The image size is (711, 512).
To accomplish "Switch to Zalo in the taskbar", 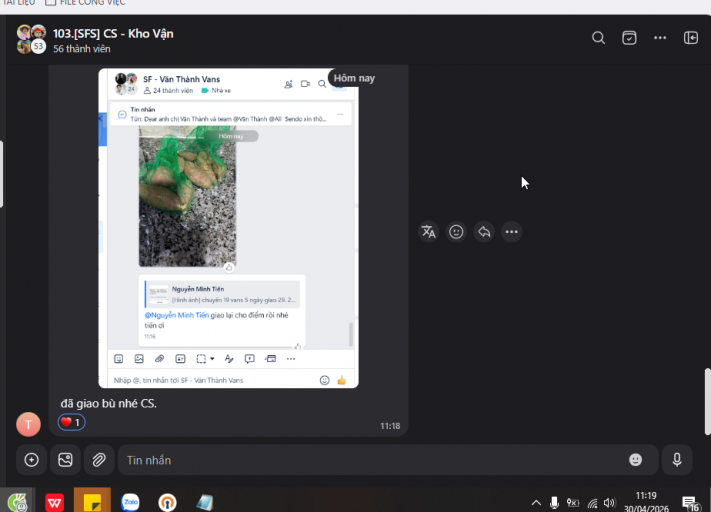I will pyautogui.click(x=130, y=502).
